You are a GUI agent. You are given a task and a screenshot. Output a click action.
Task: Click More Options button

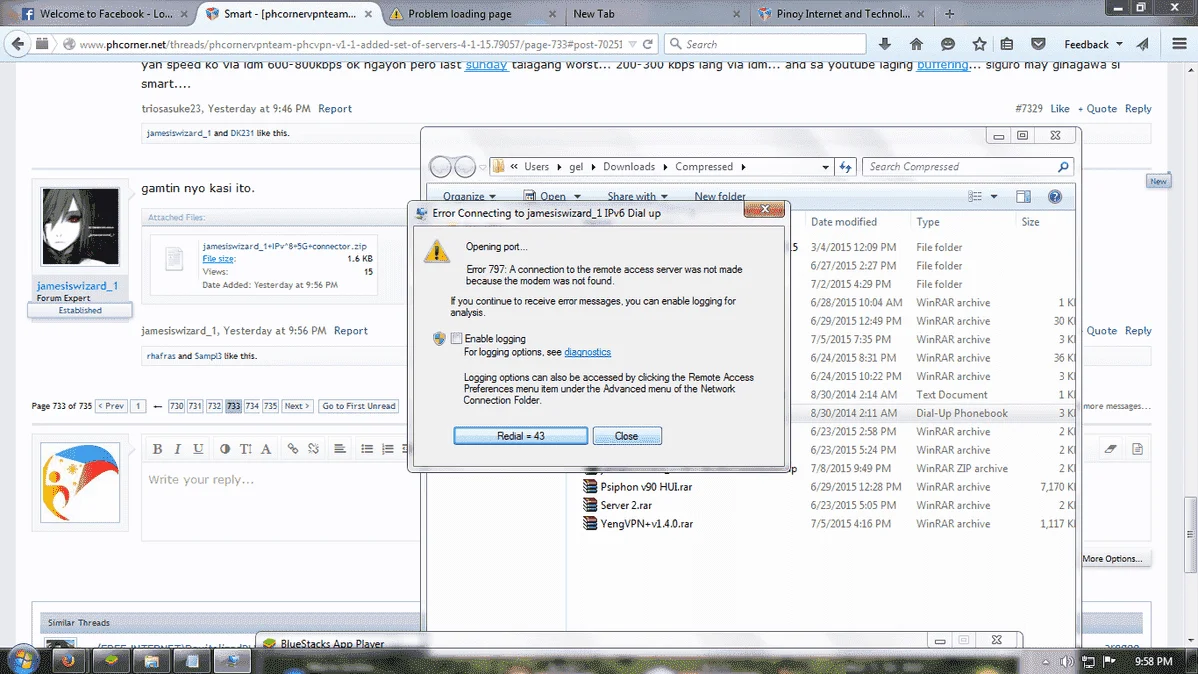[1112, 559]
